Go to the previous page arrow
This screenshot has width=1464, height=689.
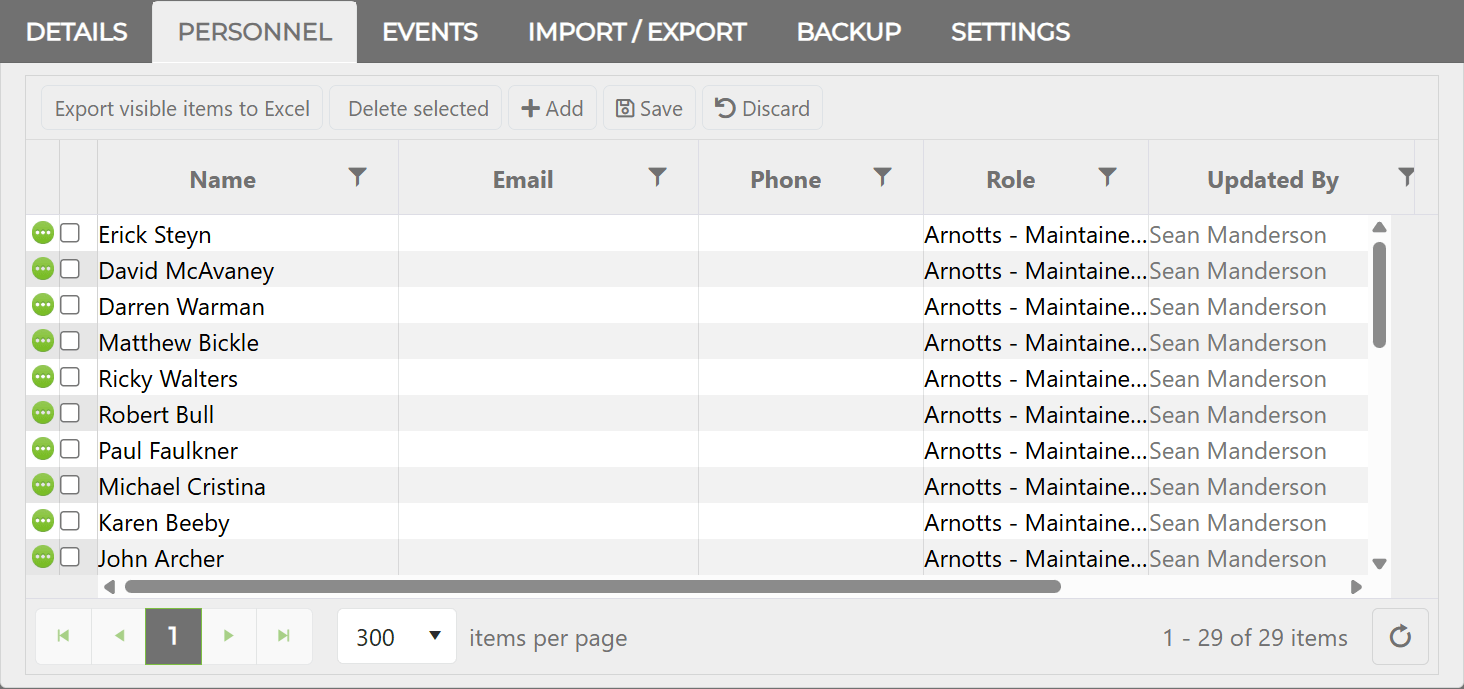coord(119,636)
